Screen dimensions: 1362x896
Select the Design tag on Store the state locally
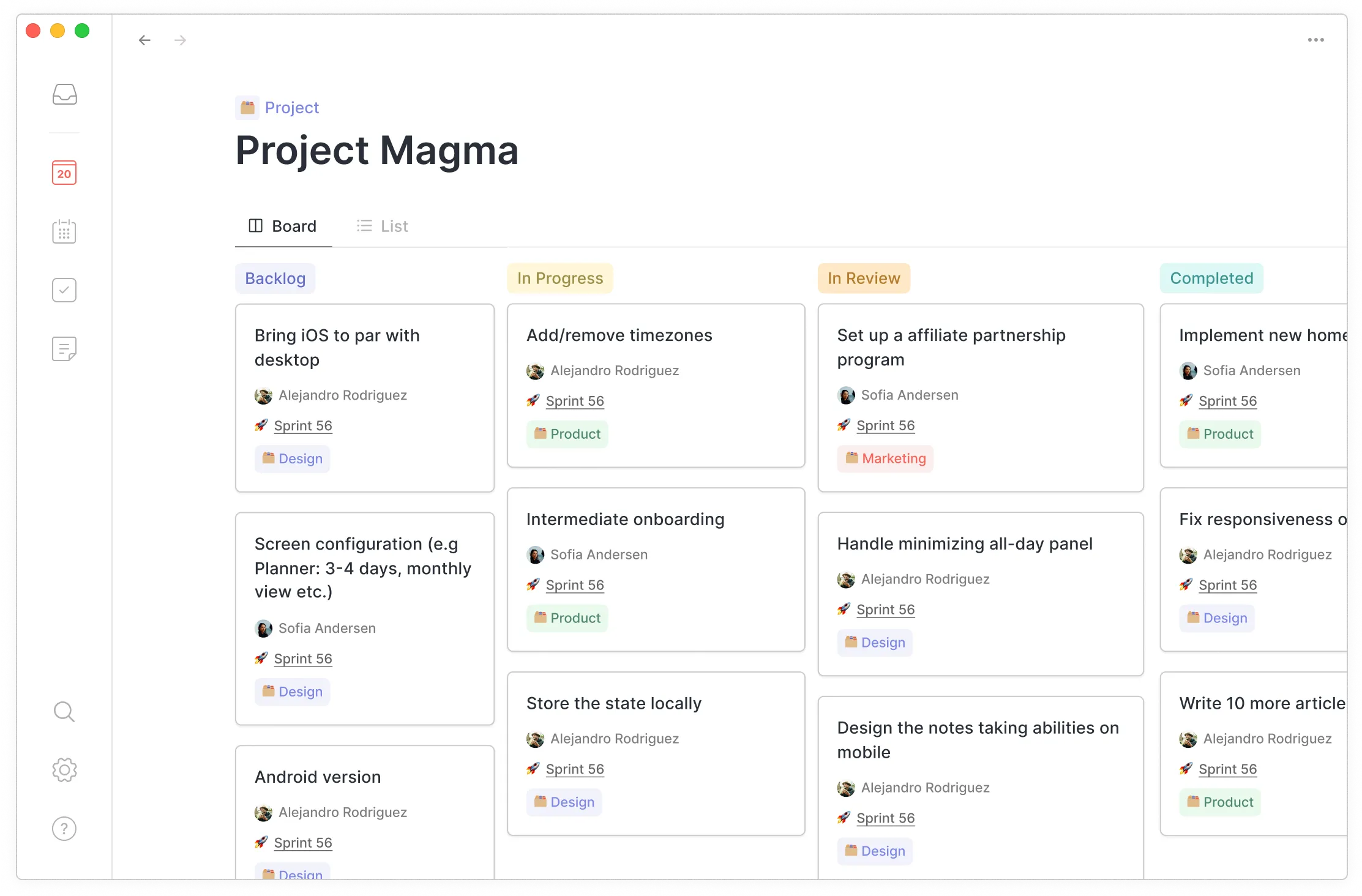coord(563,802)
